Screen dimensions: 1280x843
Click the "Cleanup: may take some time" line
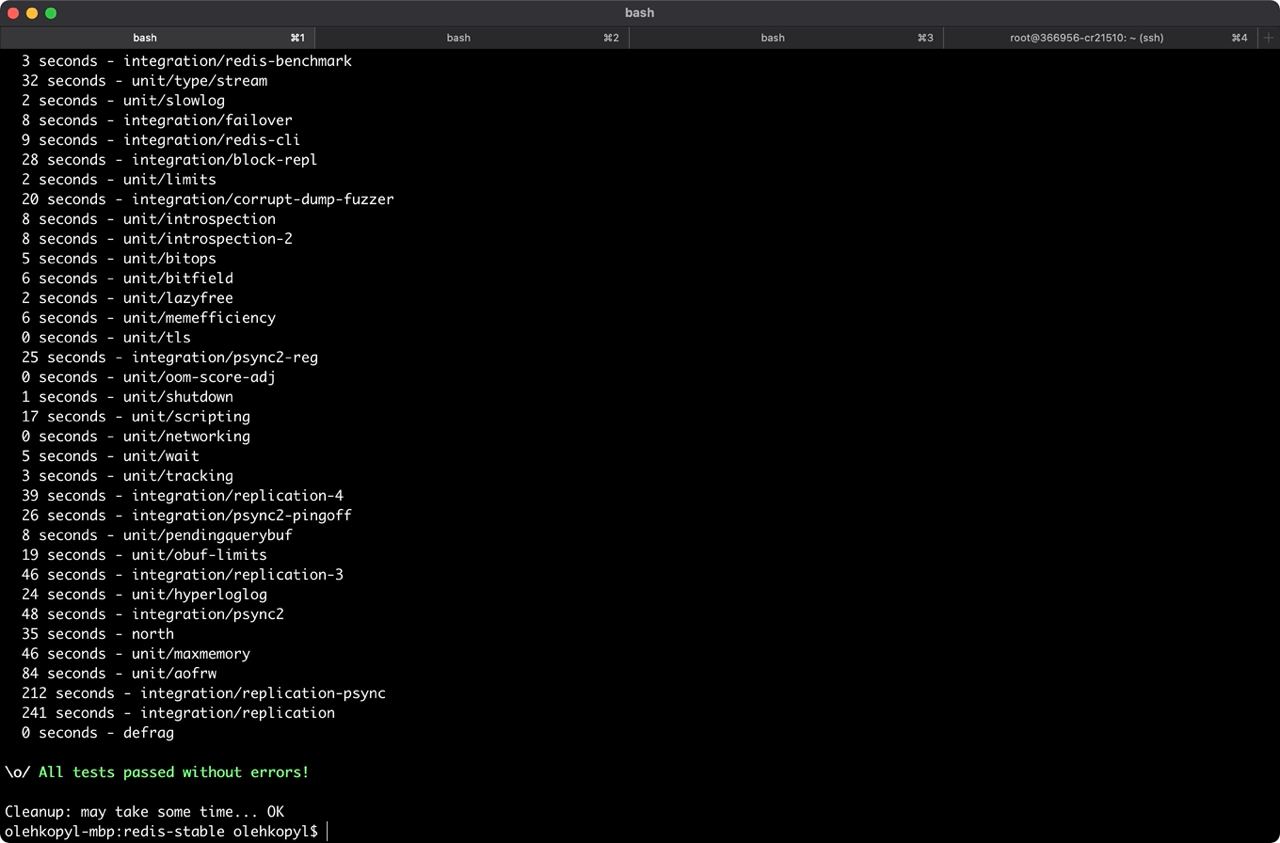click(x=145, y=812)
